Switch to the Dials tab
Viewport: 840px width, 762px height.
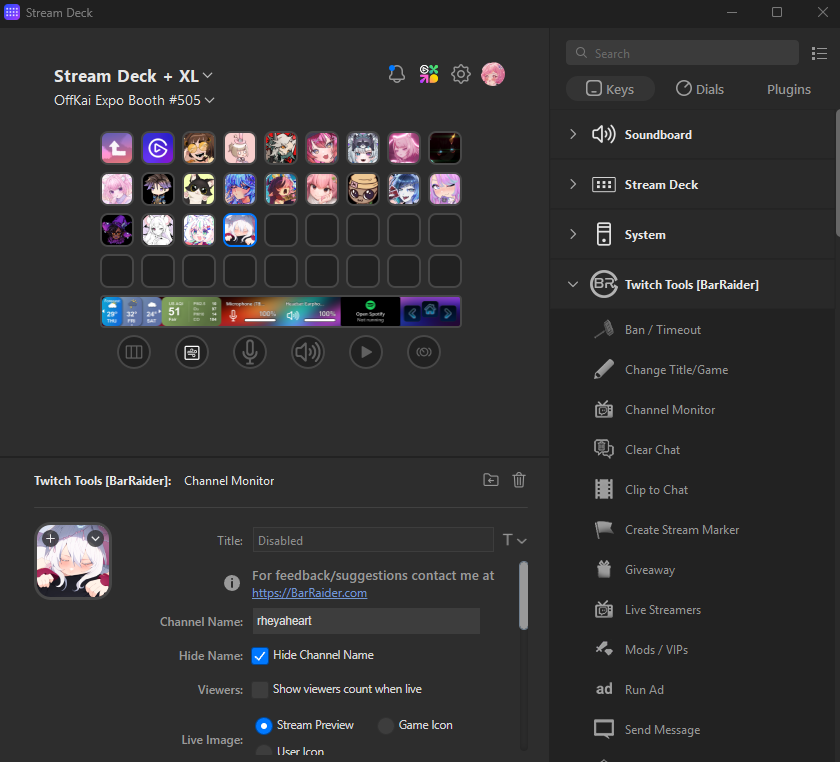tap(700, 89)
